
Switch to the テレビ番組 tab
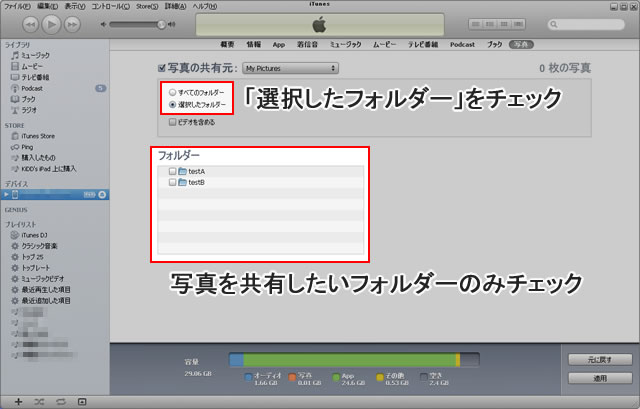(x=423, y=44)
